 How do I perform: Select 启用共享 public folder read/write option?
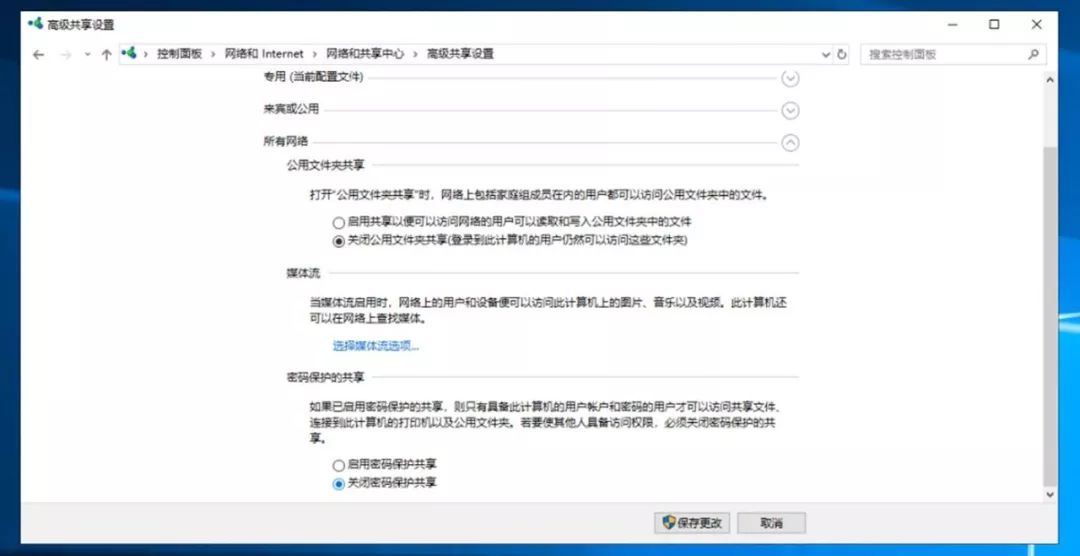pos(338,223)
